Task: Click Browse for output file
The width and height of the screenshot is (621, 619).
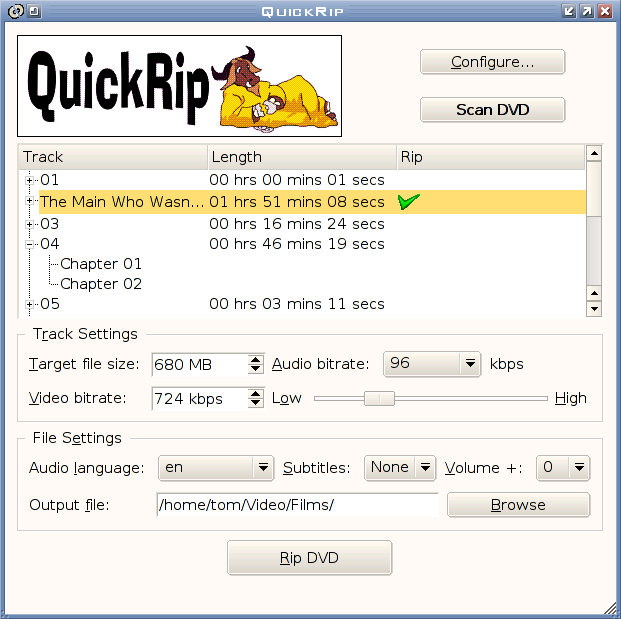Action: pos(518,505)
